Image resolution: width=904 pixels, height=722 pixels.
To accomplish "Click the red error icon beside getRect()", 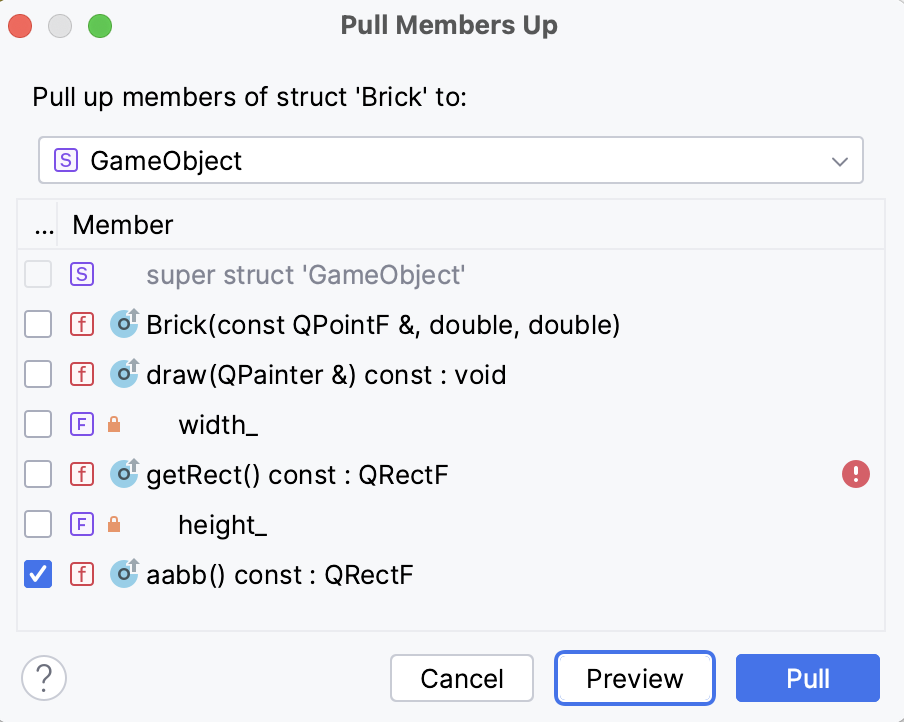I will 856,475.
